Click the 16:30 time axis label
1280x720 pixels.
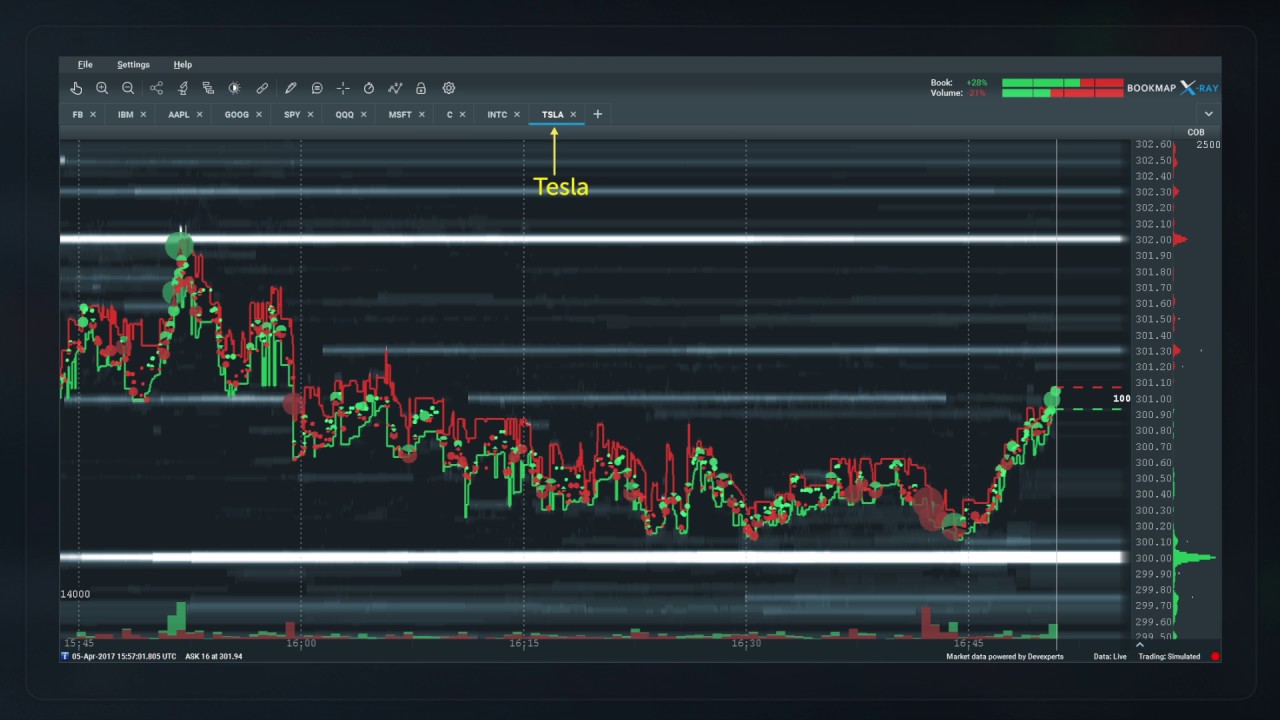746,643
